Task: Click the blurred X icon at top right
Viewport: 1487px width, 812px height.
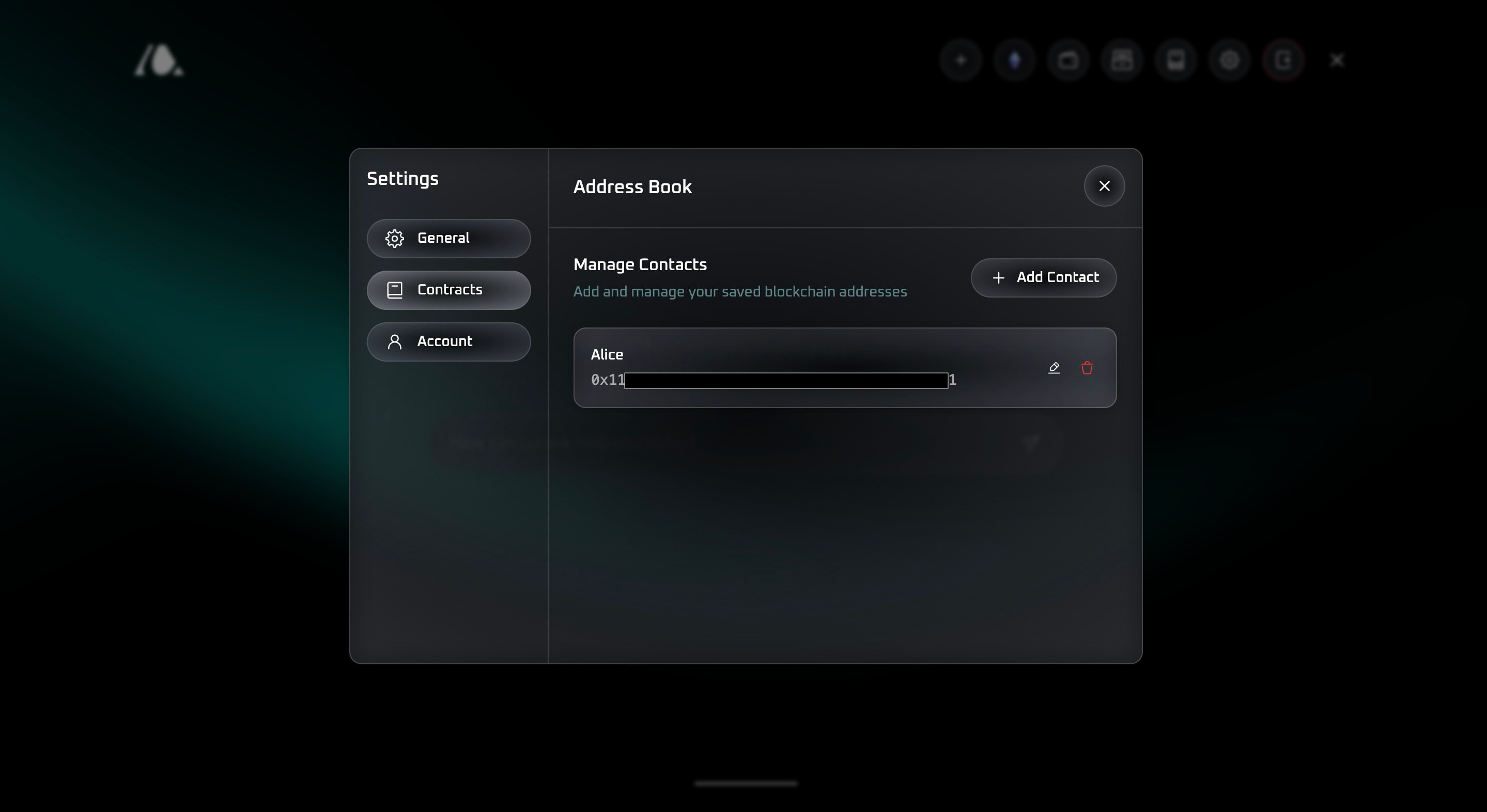Action: coord(1337,60)
